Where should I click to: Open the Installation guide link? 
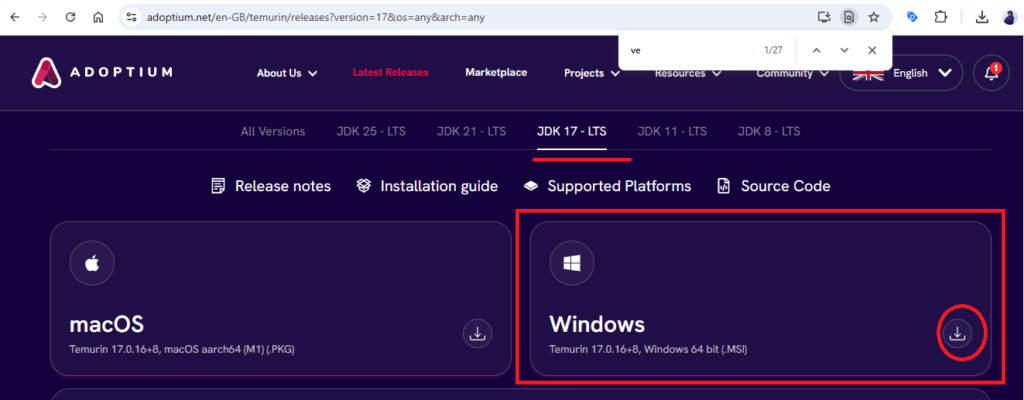point(427,186)
